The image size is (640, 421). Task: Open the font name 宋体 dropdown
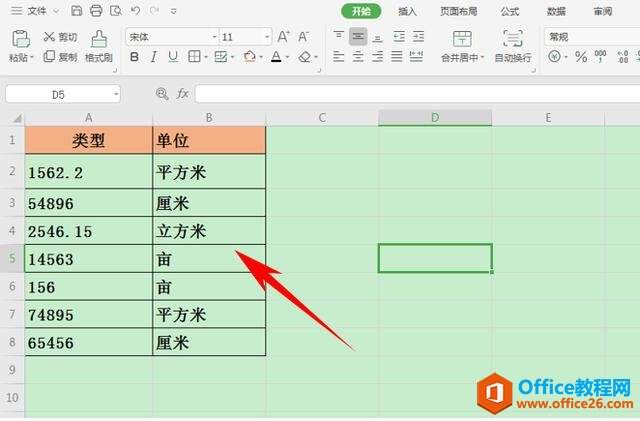pos(214,37)
